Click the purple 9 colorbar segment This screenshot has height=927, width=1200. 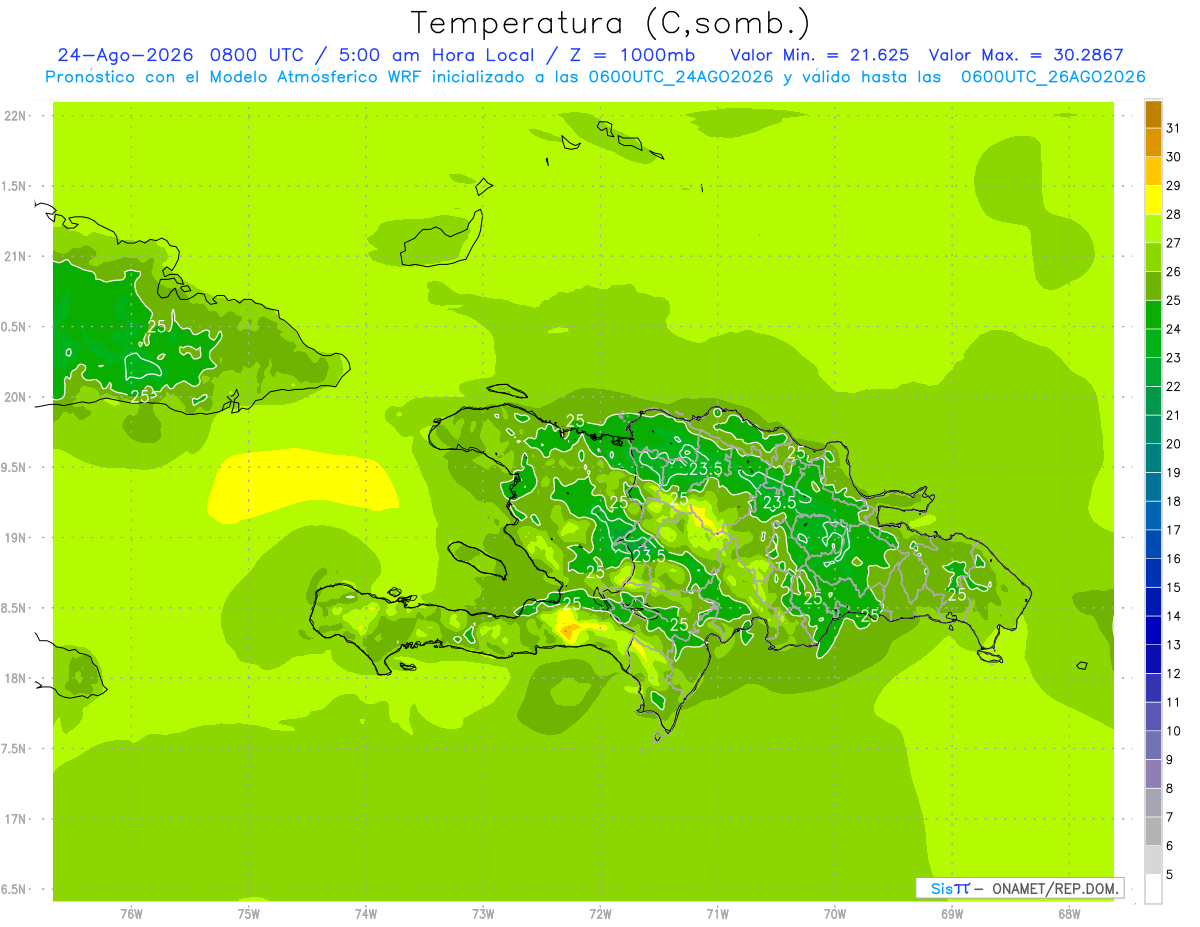coord(1153,774)
